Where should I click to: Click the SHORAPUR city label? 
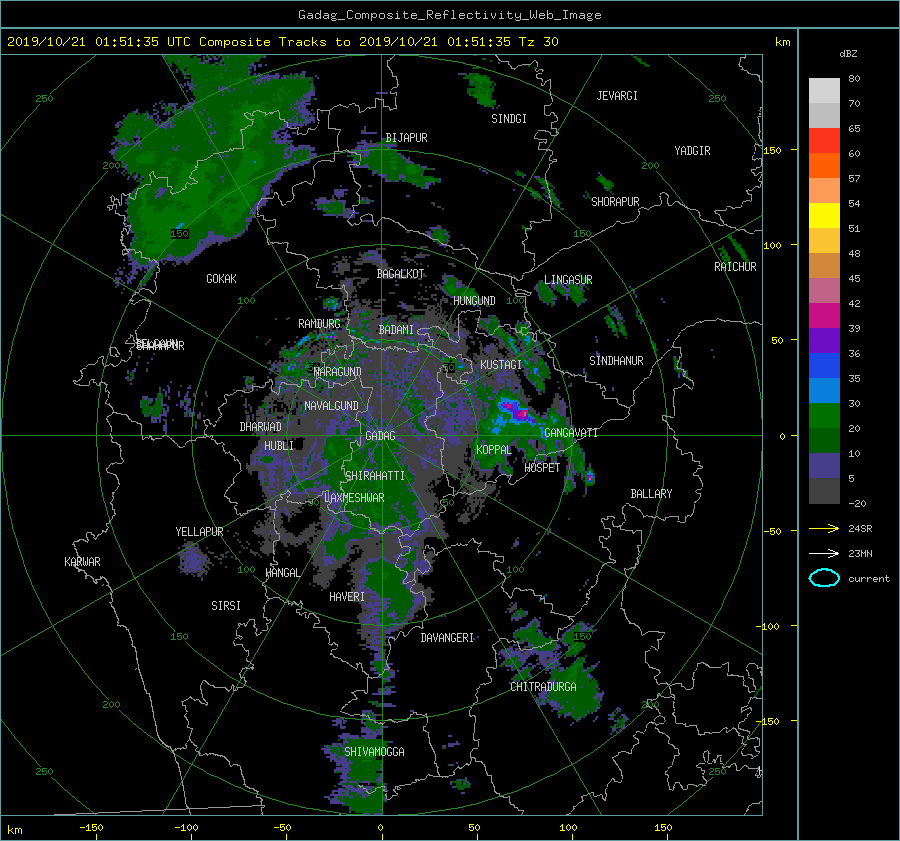pos(615,202)
